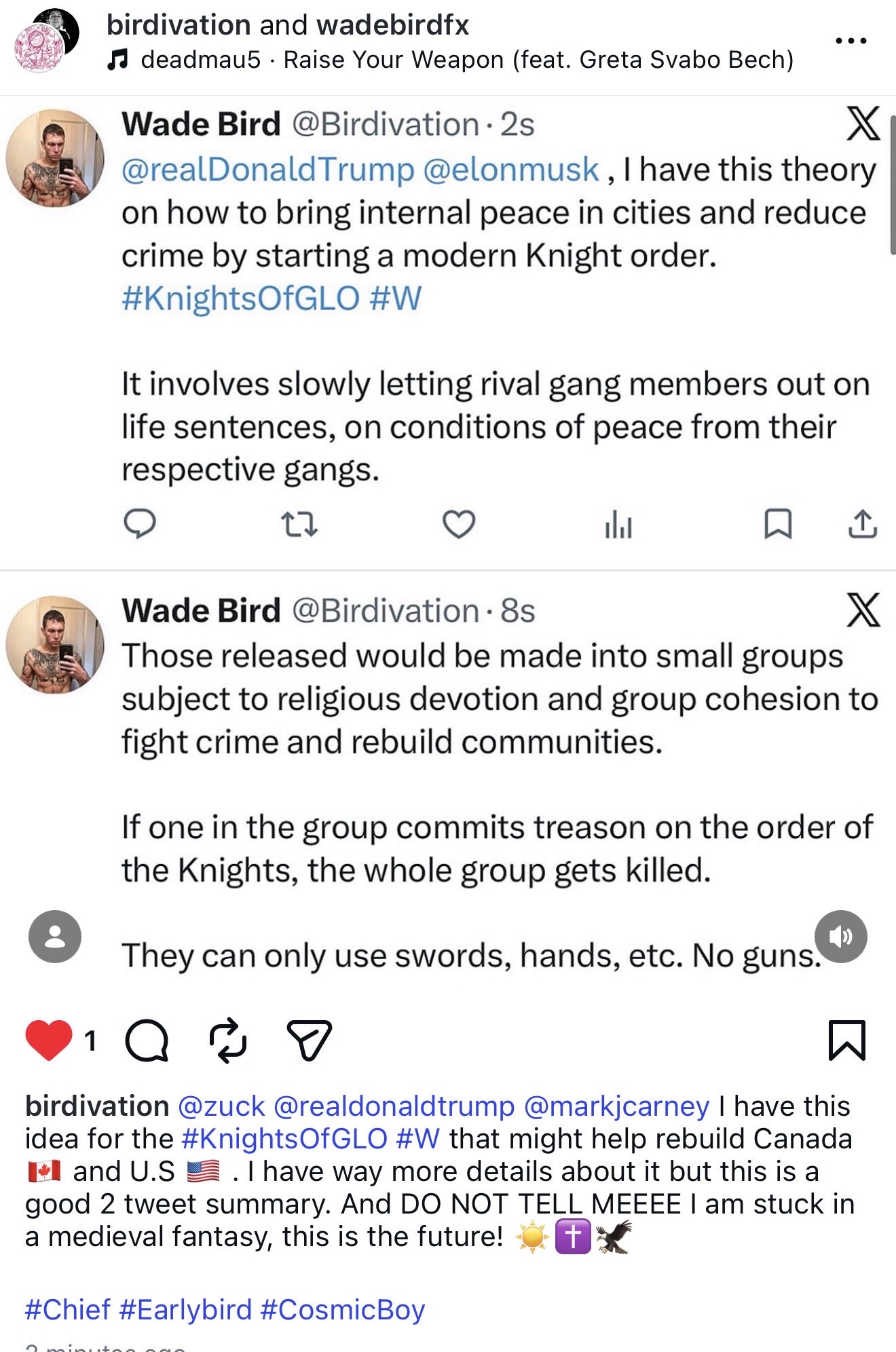896x1352 pixels.
Task: Open the @zuck mention in caption
Action: [x=221, y=1106]
